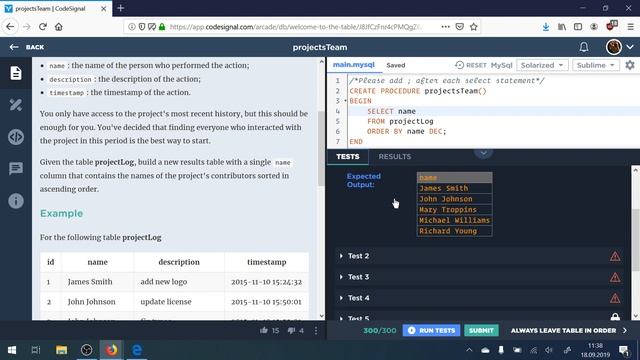The height and width of the screenshot is (360, 640).
Task: Reset the code with RESET
Action: 471,65
